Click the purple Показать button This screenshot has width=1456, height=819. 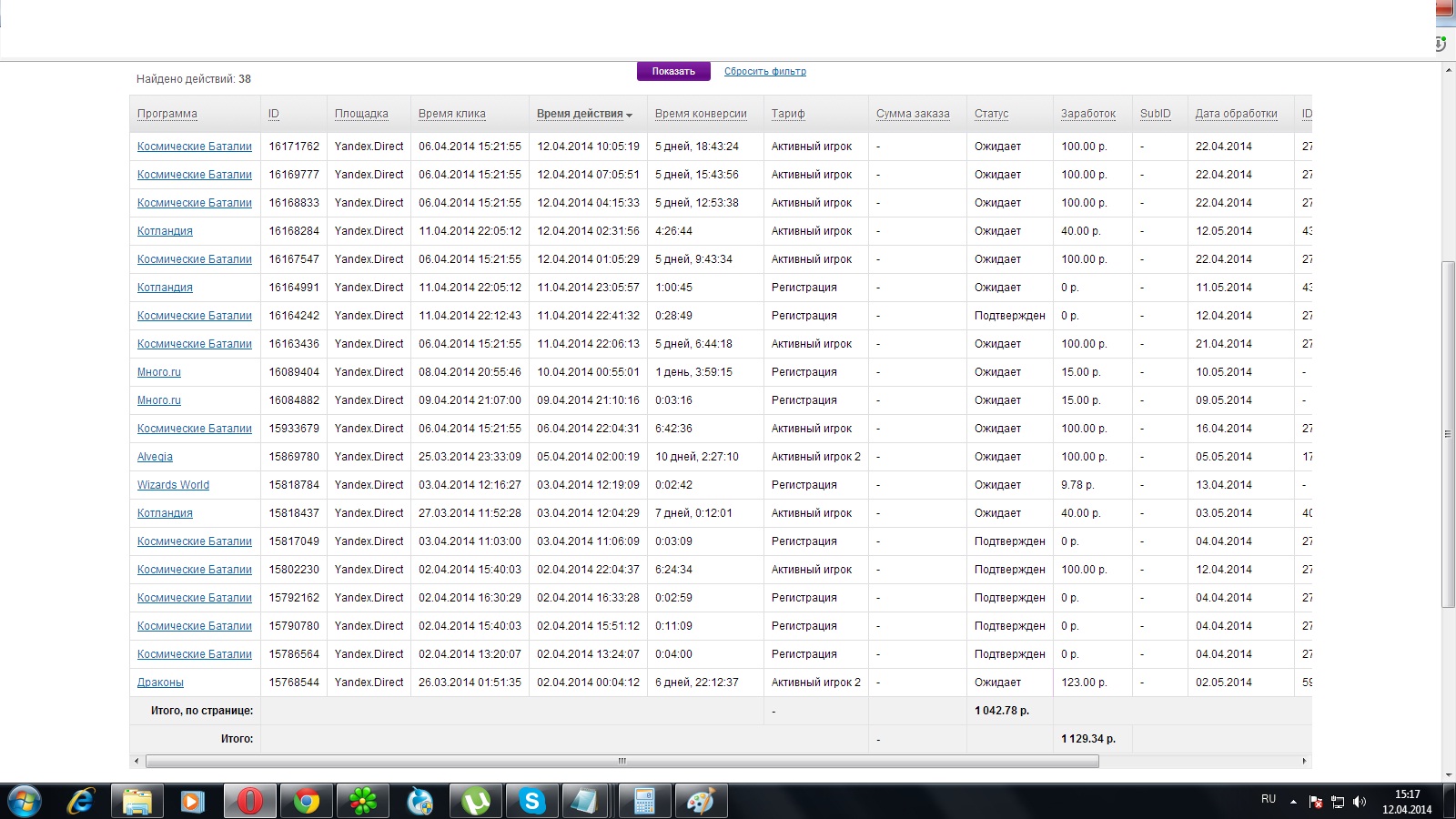point(673,71)
